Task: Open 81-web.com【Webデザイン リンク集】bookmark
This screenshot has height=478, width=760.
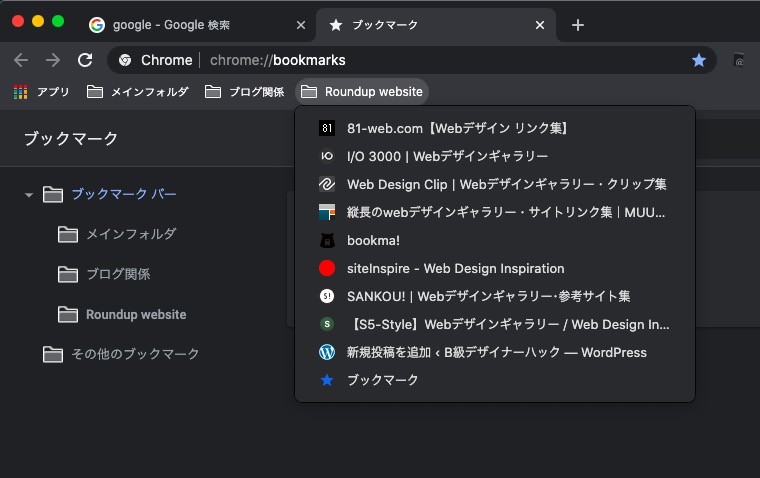Action: pyautogui.click(x=495, y=128)
